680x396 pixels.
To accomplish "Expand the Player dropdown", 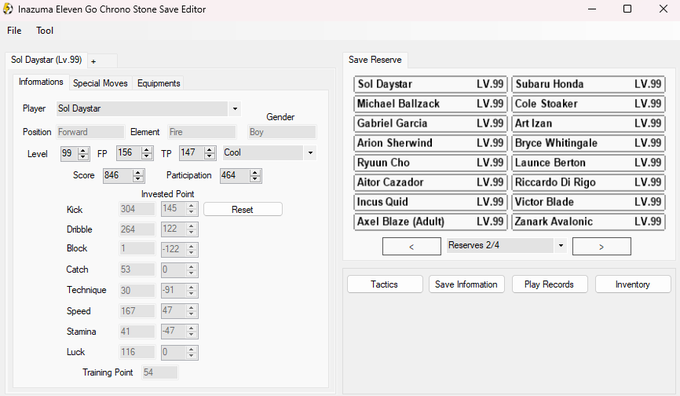I will pos(235,108).
